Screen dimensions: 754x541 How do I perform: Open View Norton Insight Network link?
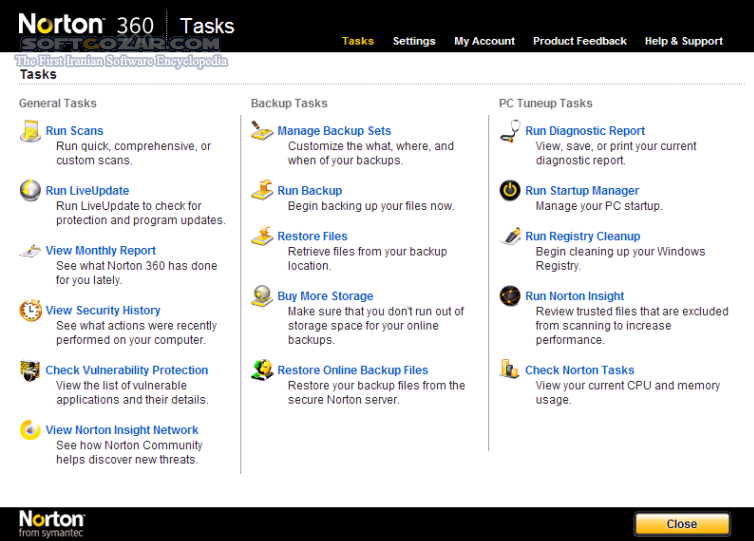tap(122, 430)
